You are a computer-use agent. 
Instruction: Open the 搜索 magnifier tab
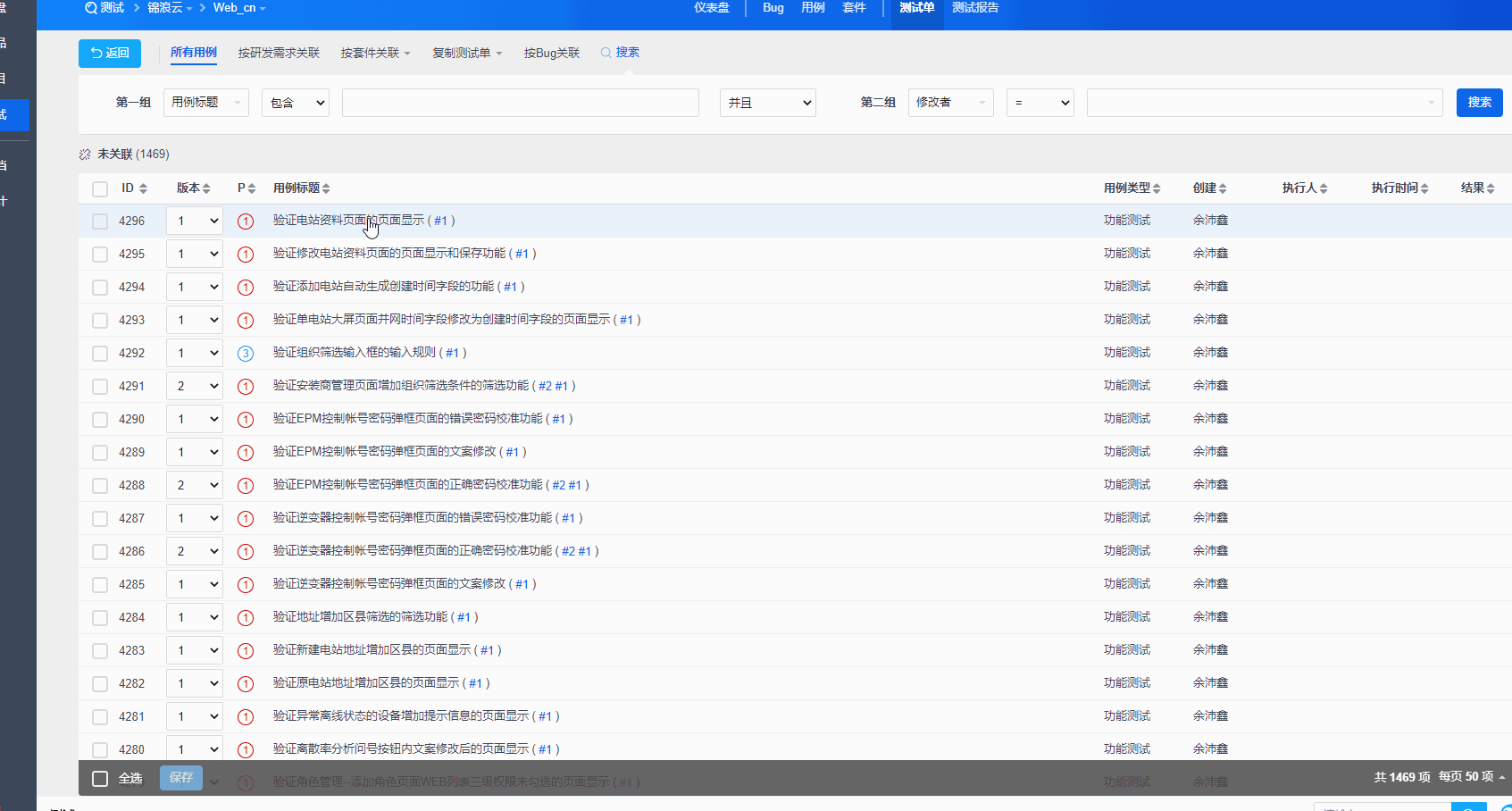coord(620,53)
